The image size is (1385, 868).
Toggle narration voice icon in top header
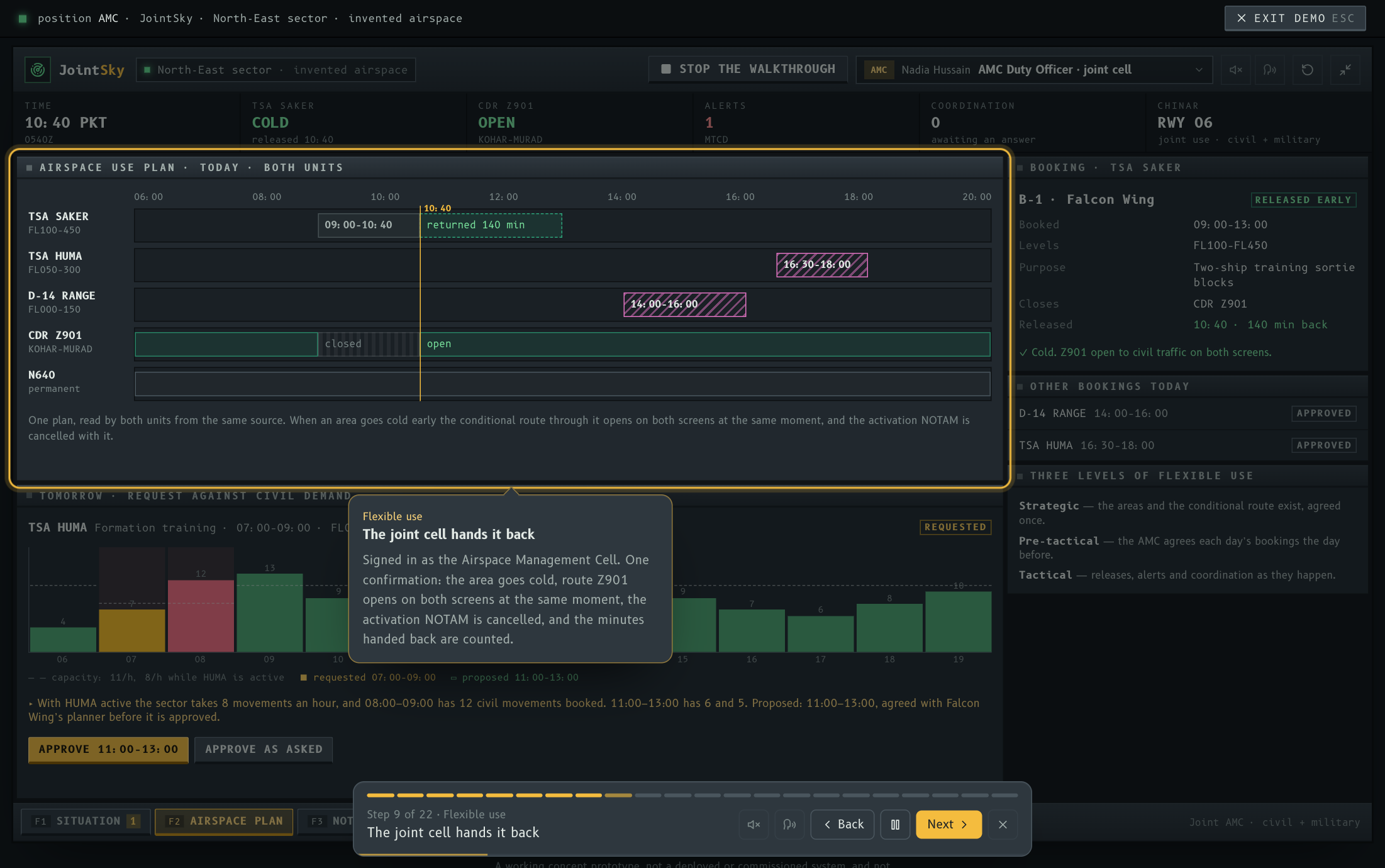click(x=1270, y=70)
